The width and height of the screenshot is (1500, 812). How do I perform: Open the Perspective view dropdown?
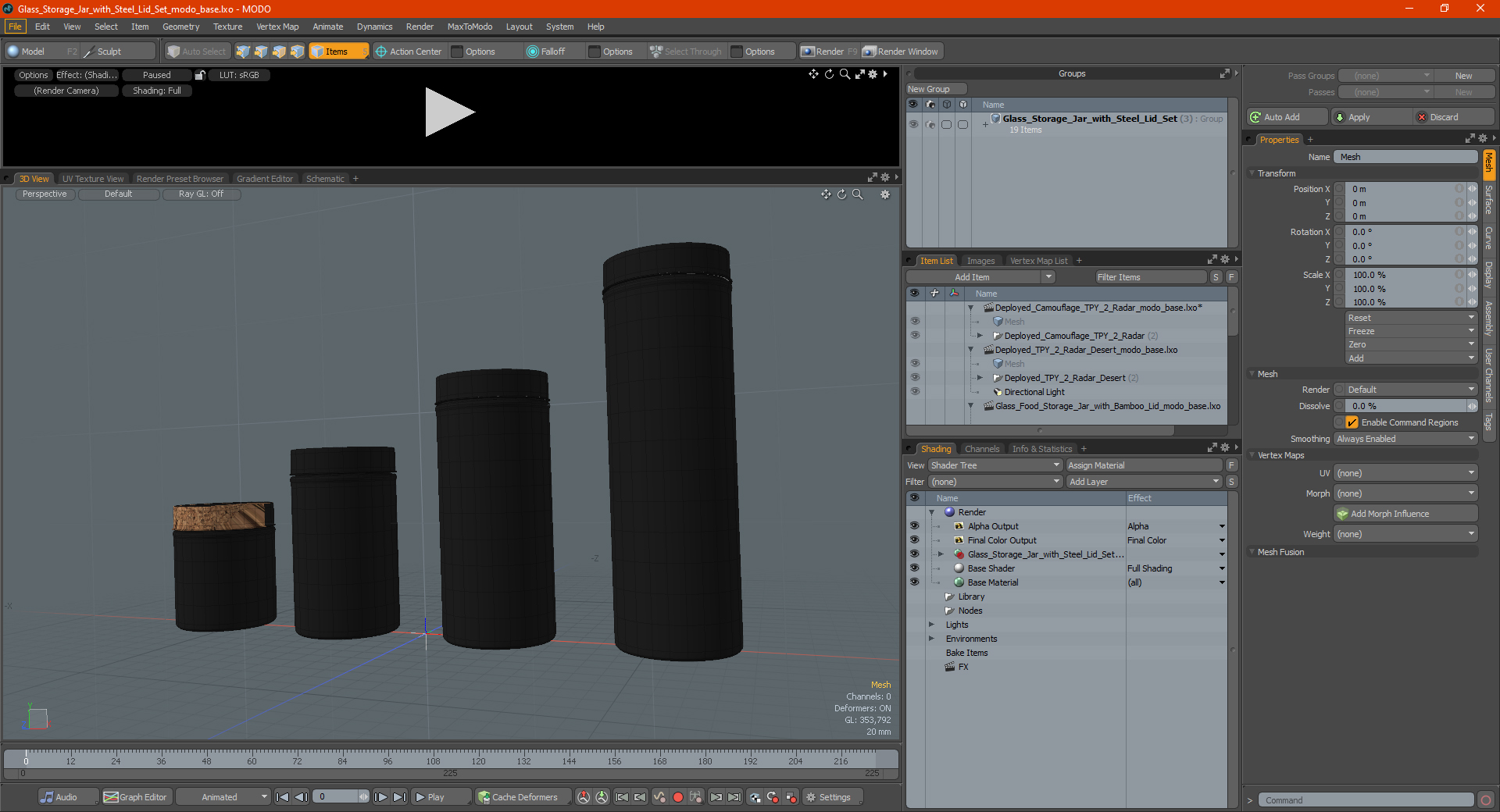[45, 194]
